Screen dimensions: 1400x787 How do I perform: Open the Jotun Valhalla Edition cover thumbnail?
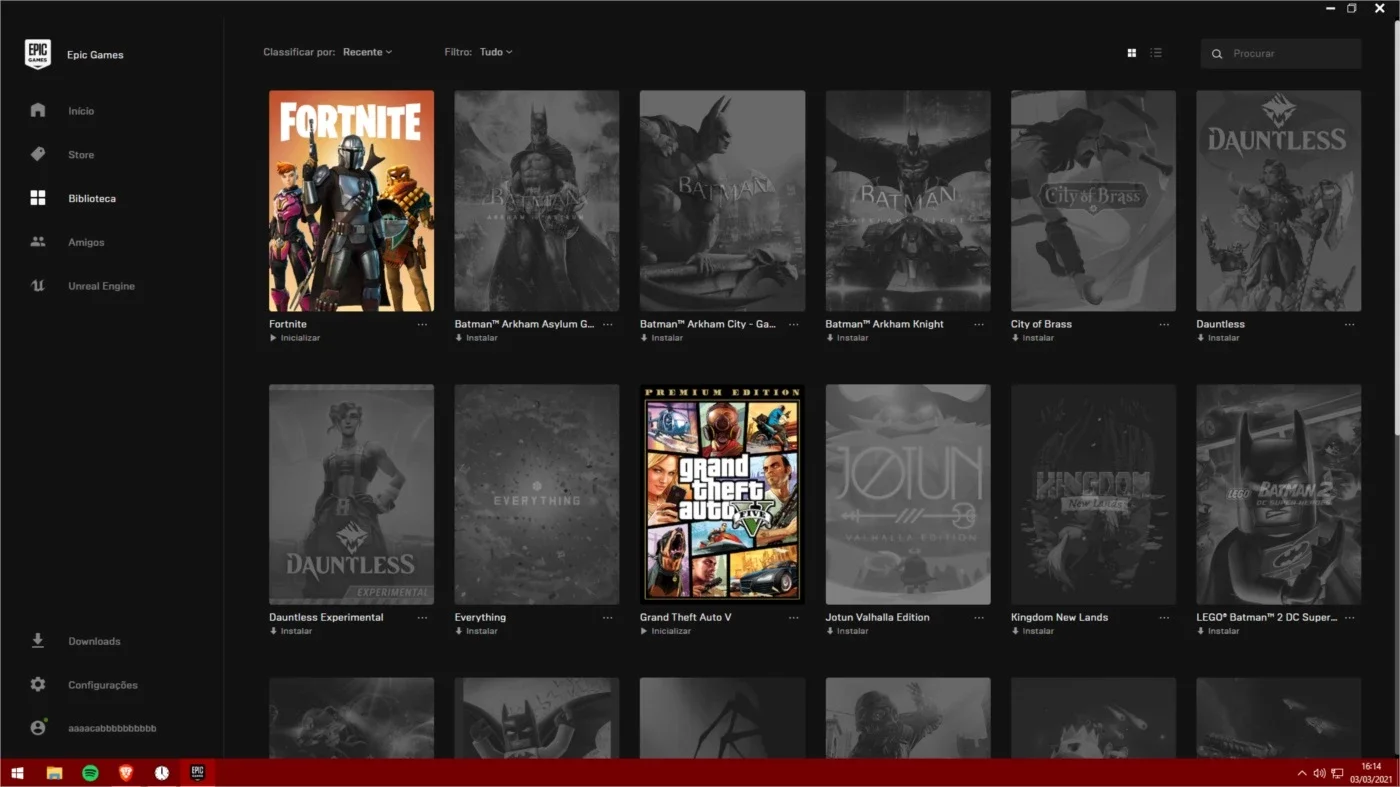click(908, 494)
